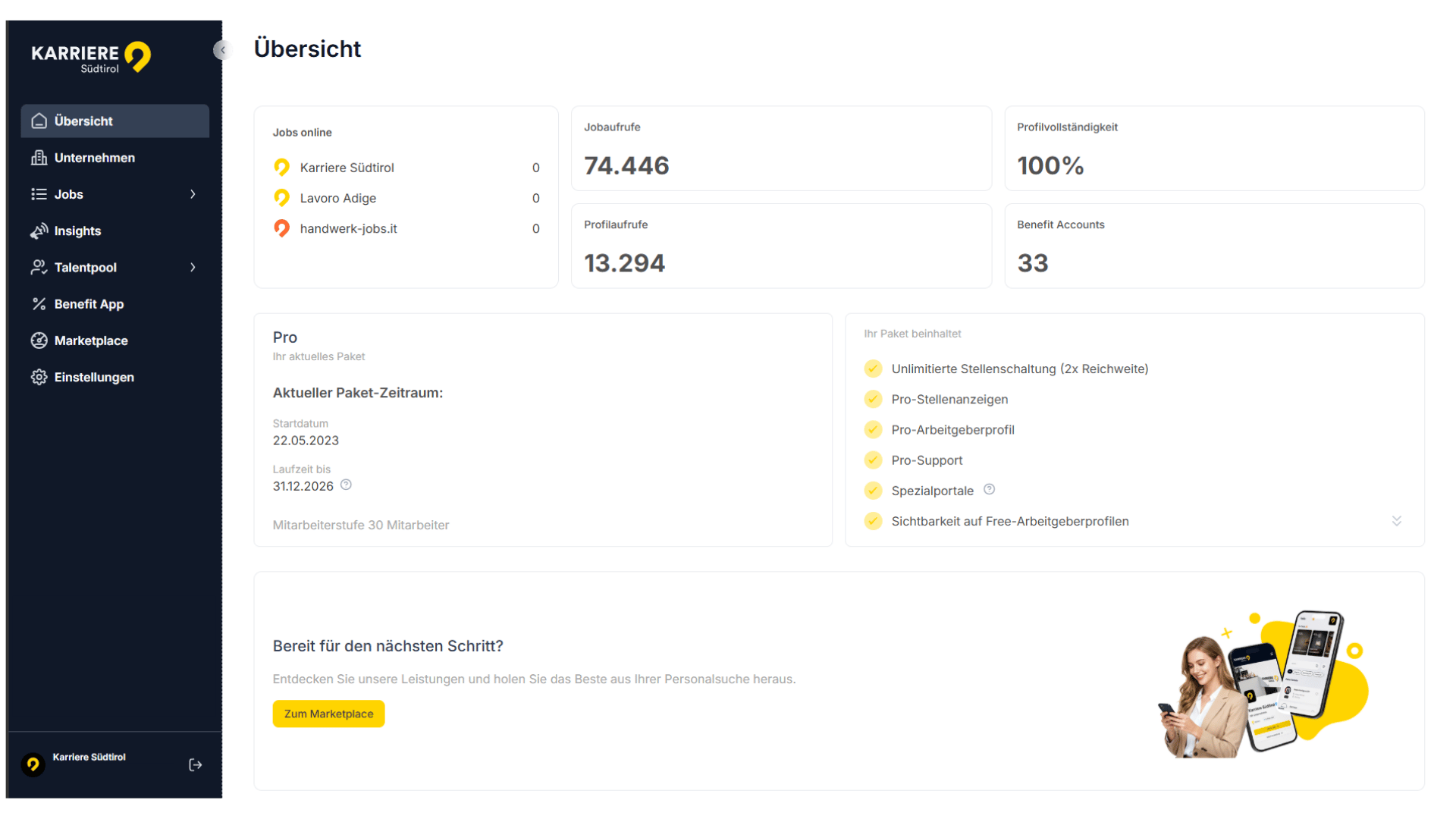Collapse the sidebar with the arrow button

(221, 50)
